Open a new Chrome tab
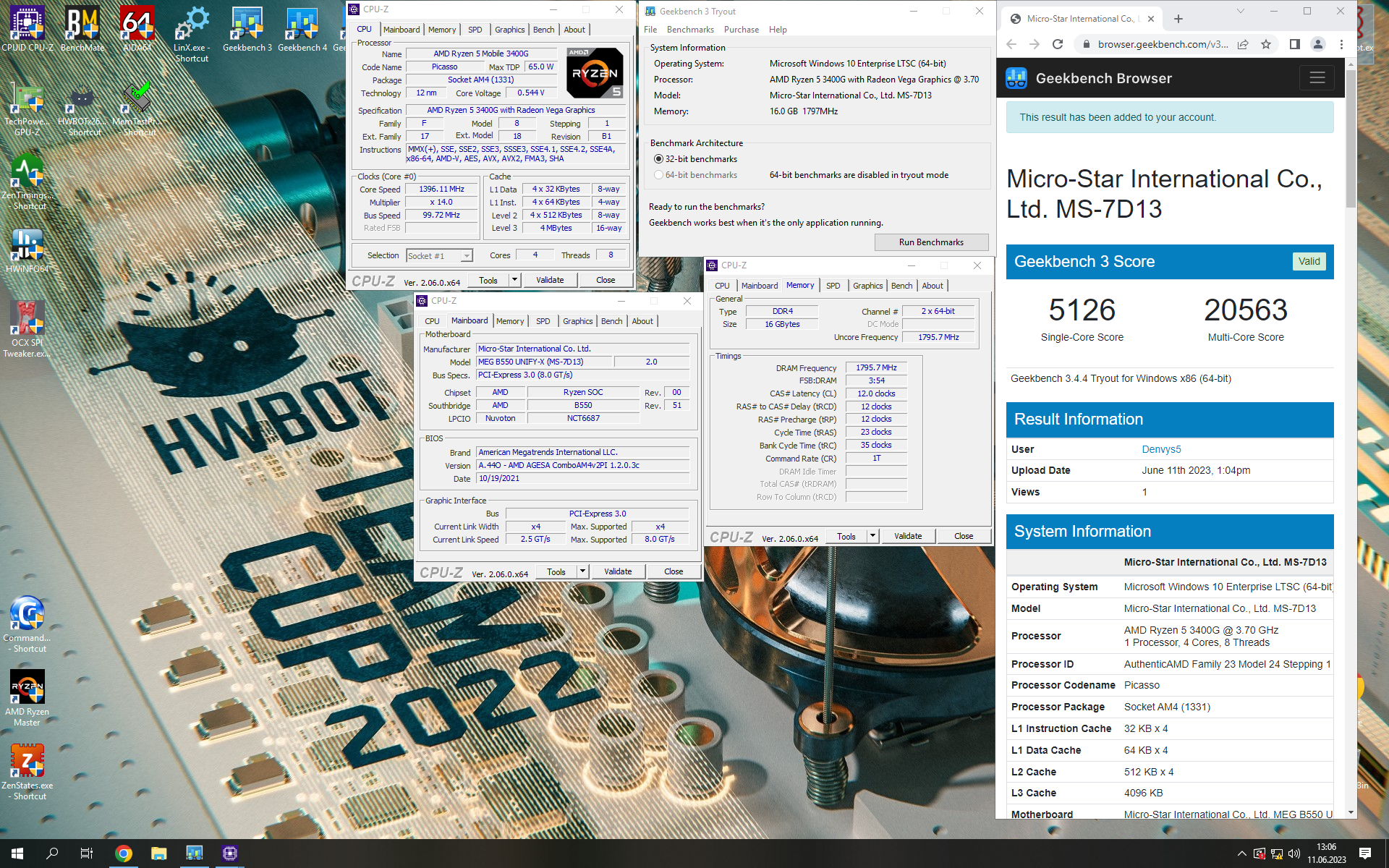Image resolution: width=1389 pixels, height=868 pixels. [x=1178, y=19]
